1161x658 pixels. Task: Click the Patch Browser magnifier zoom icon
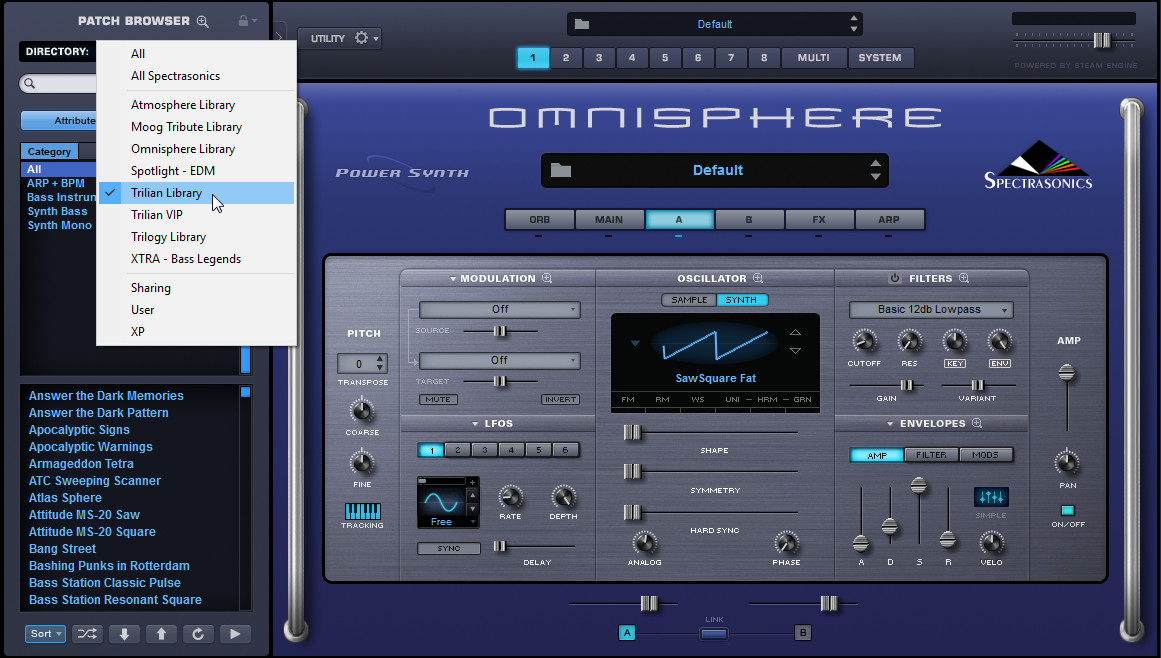(x=202, y=21)
